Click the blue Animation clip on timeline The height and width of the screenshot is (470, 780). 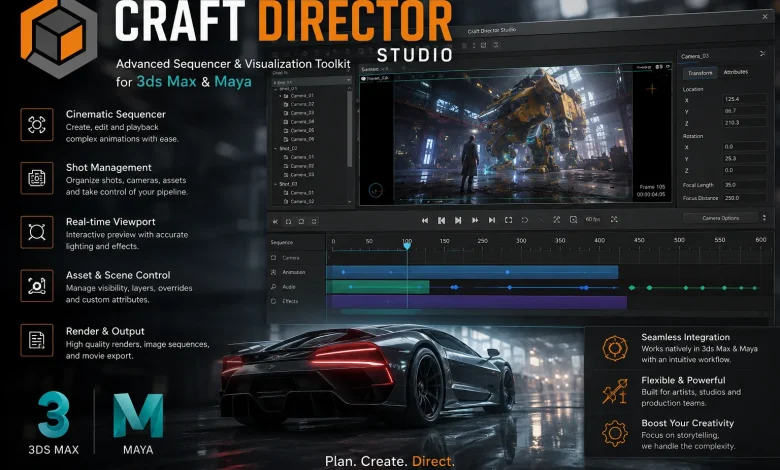472,272
